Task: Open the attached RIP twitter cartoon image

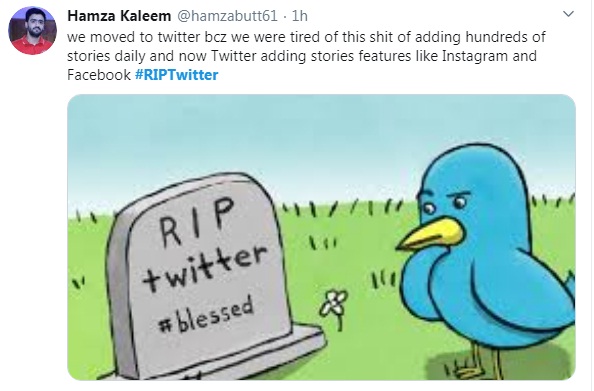Action: pos(321,237)
